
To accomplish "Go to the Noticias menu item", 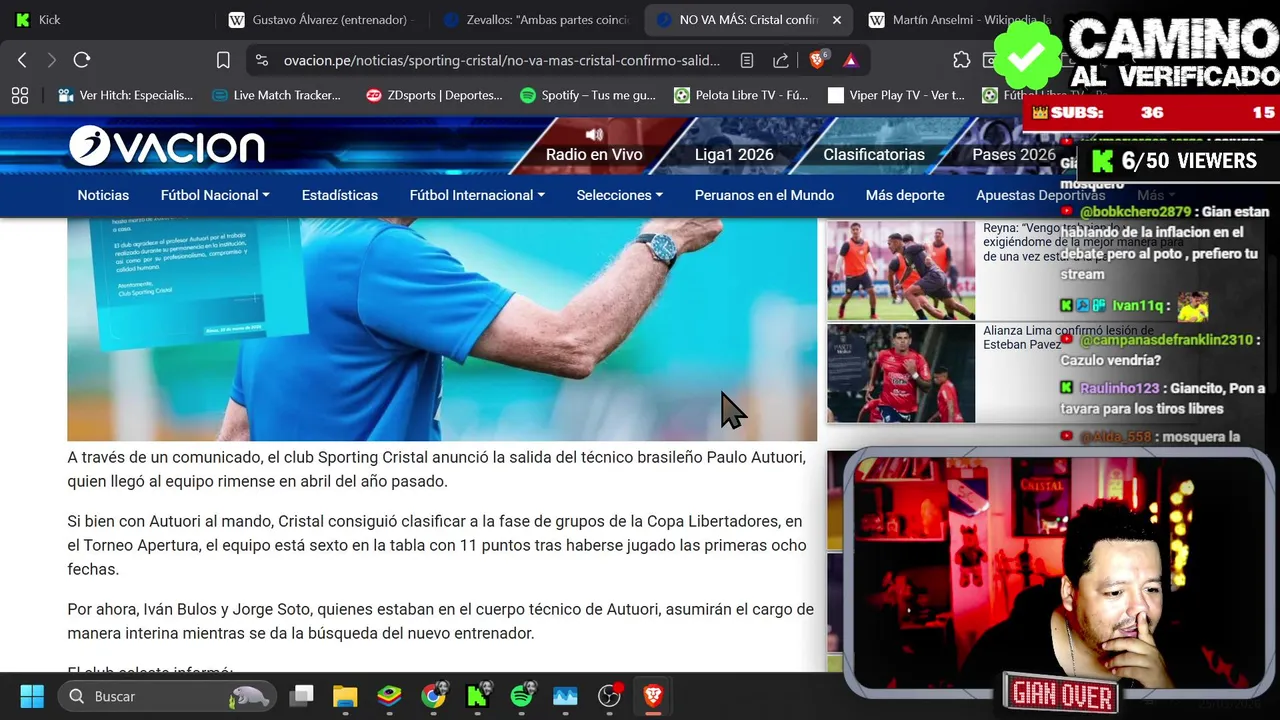I will coord(103,195).
